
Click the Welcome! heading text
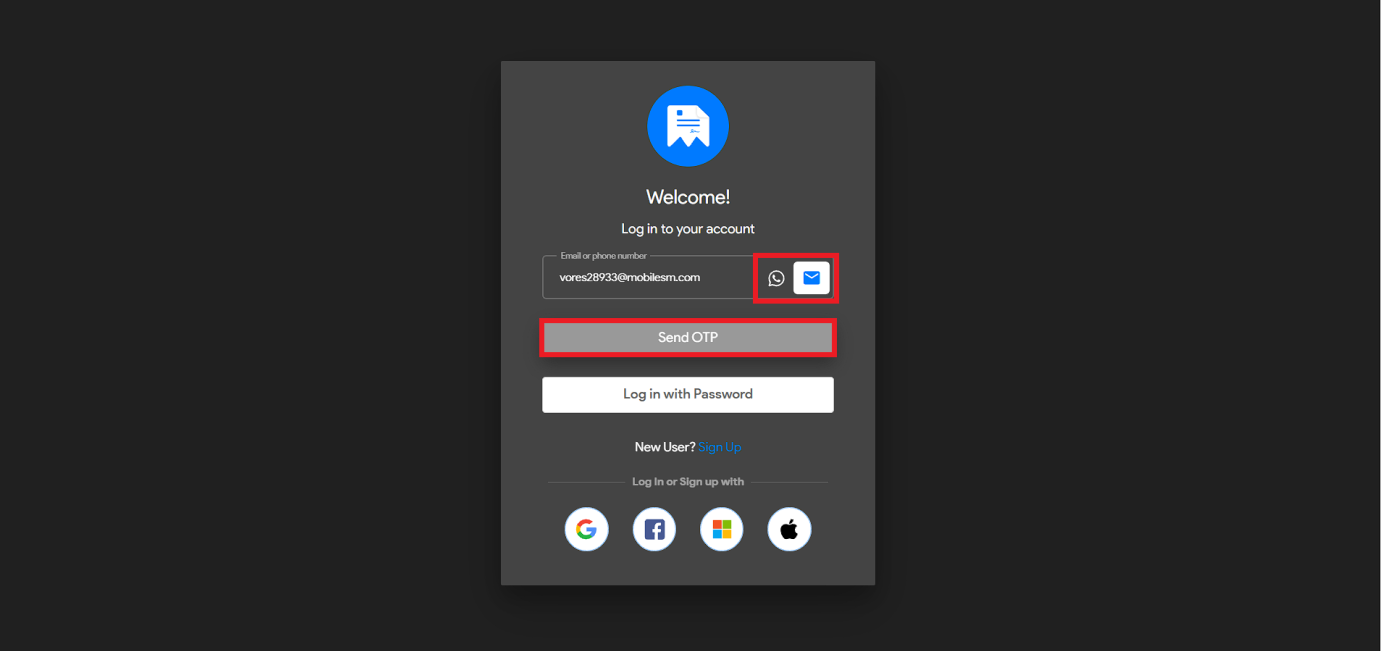point(688,197)
